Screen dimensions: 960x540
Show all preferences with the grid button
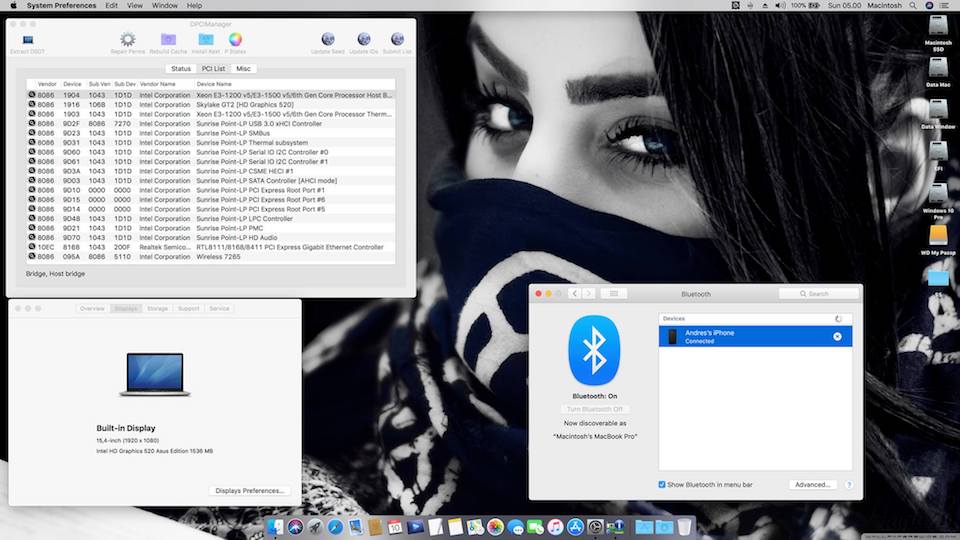click(x=613, y=294)
